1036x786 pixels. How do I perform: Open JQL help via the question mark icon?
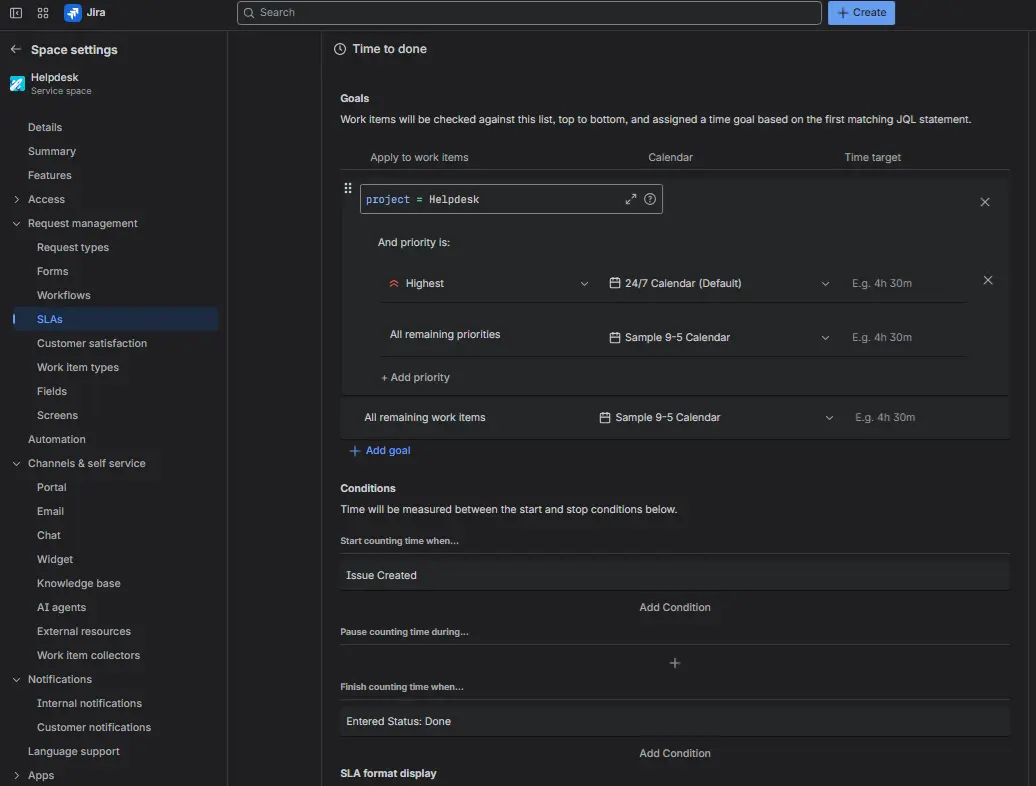pyautogui.click(x=650, y=199)
